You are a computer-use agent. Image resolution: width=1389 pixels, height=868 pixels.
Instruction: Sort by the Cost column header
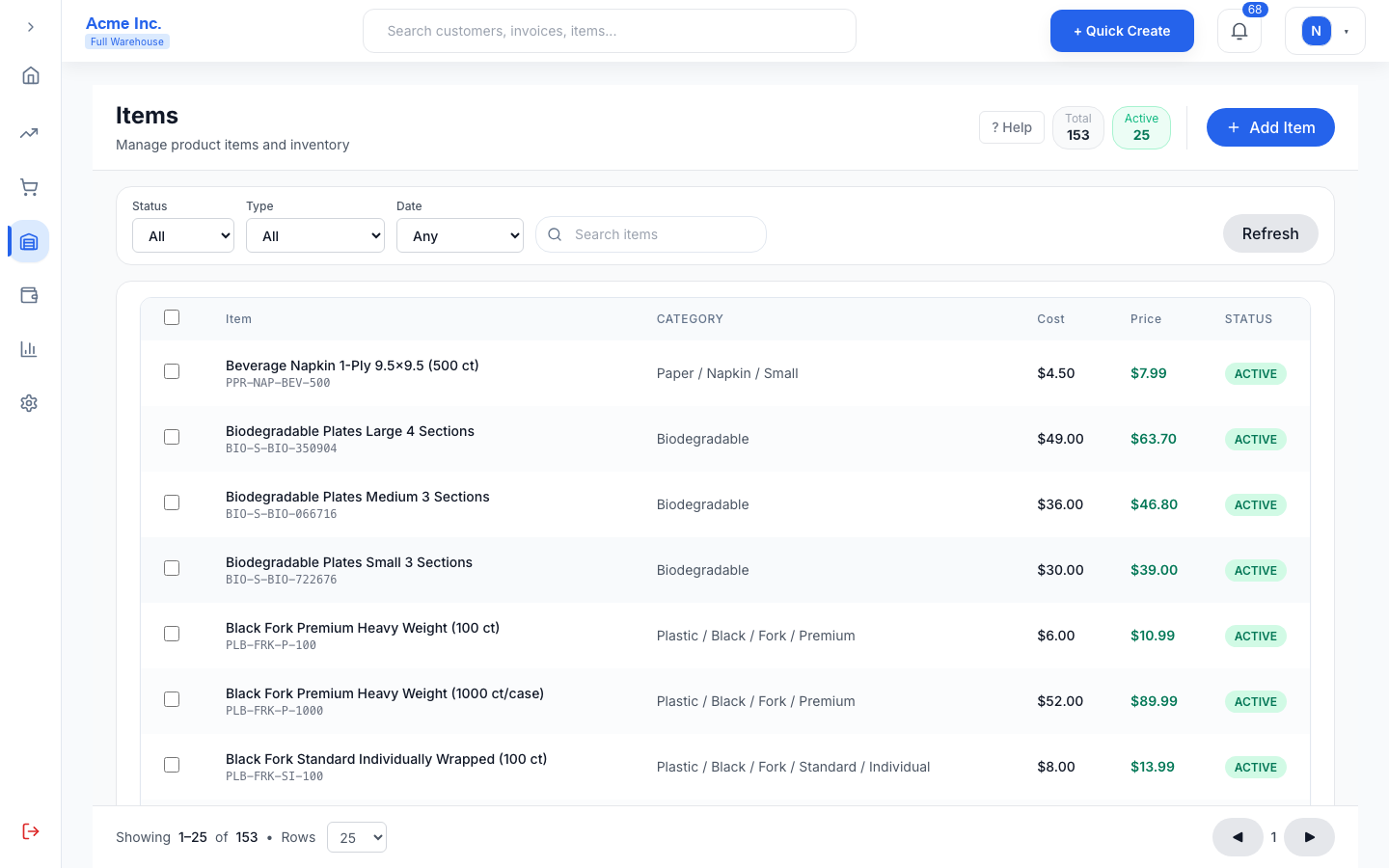[1050, 319]
